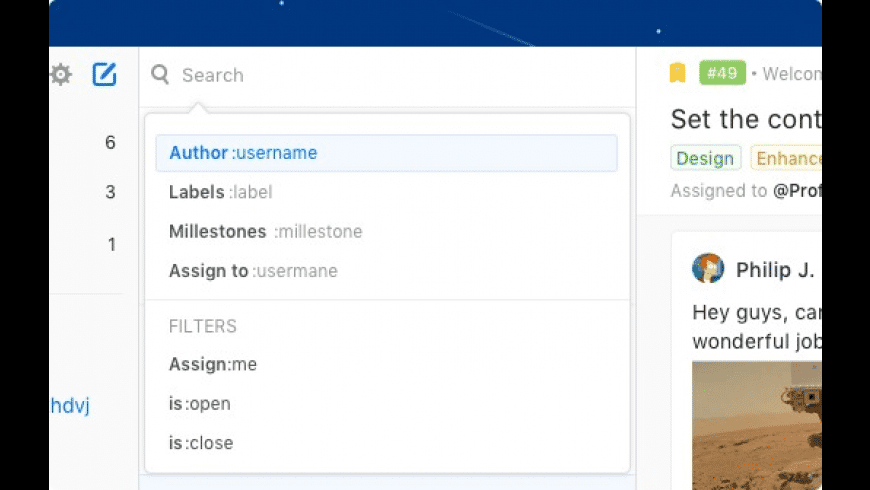
Task: Open the Mars rover image thumbnail
Action: pos(757,425)
